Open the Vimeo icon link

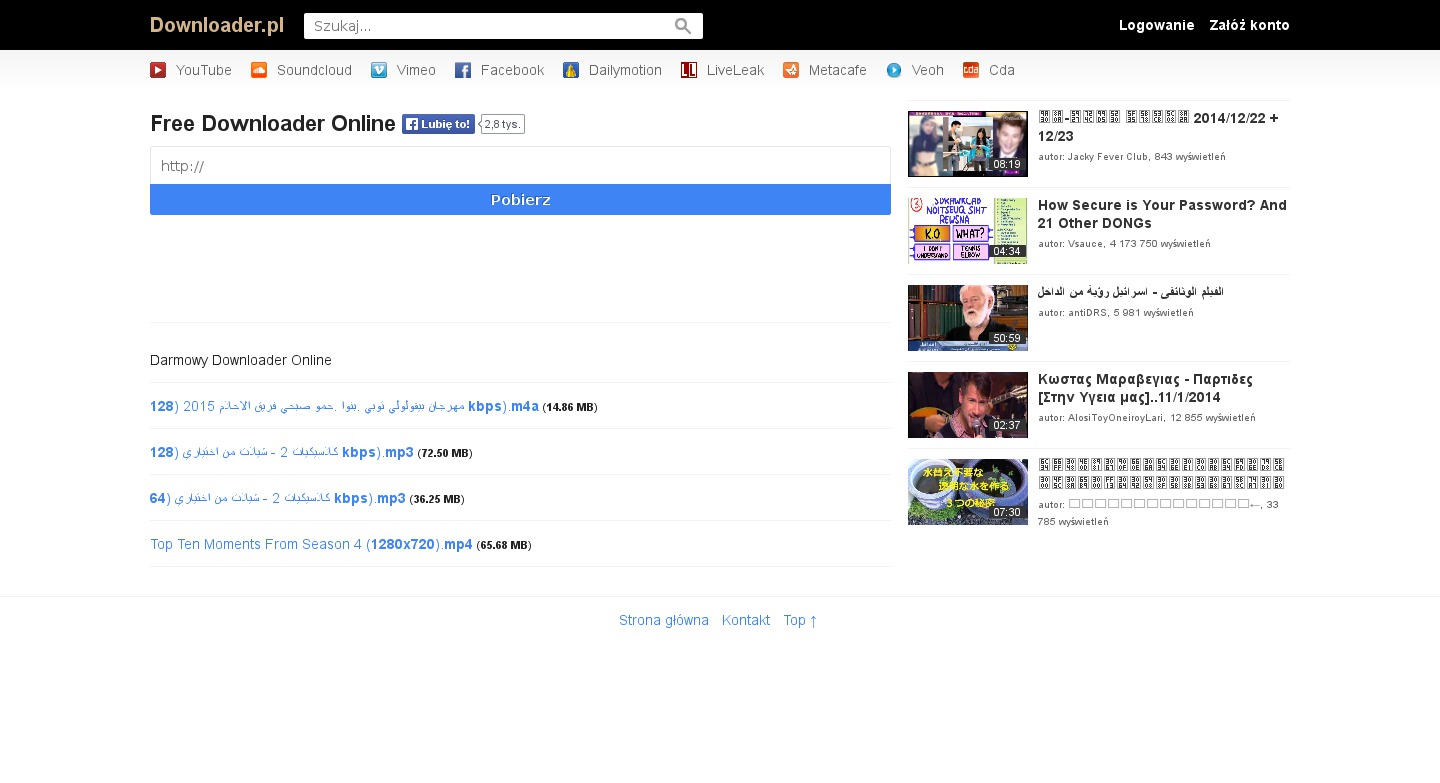pyautogui.click(x=379, y=70)
